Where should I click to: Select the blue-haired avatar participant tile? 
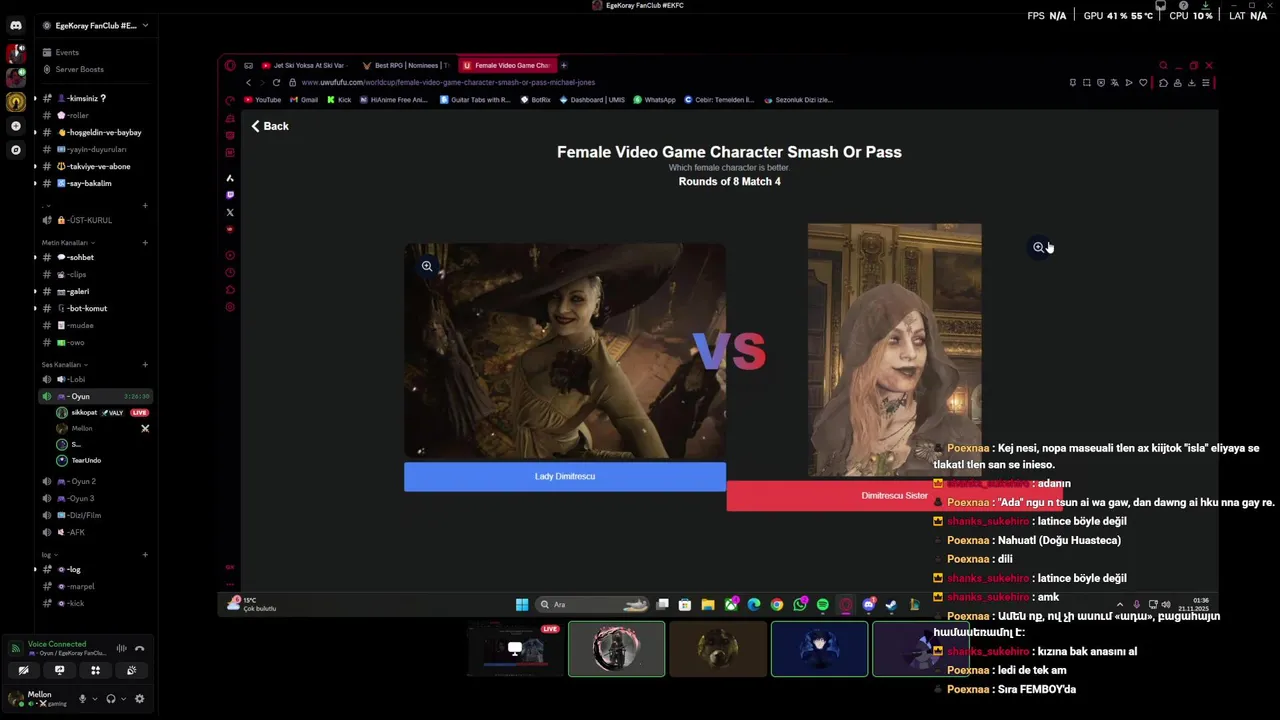tap(819, 649)
